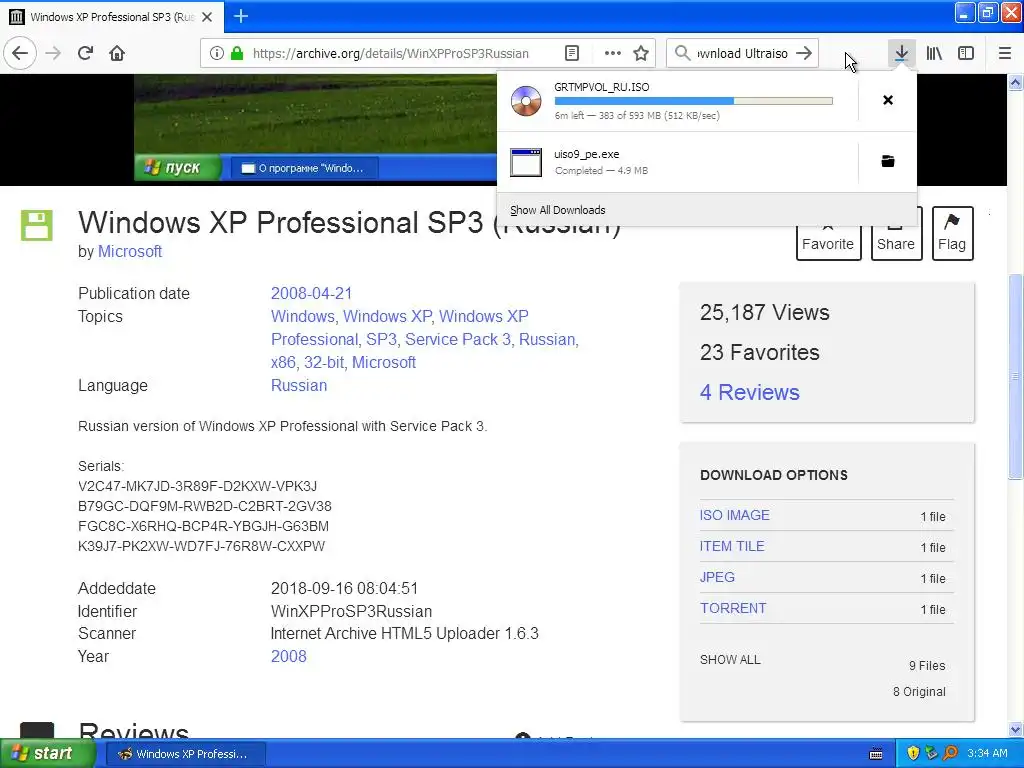
Task: Download the TORRENT option
Action: [733, 609]
